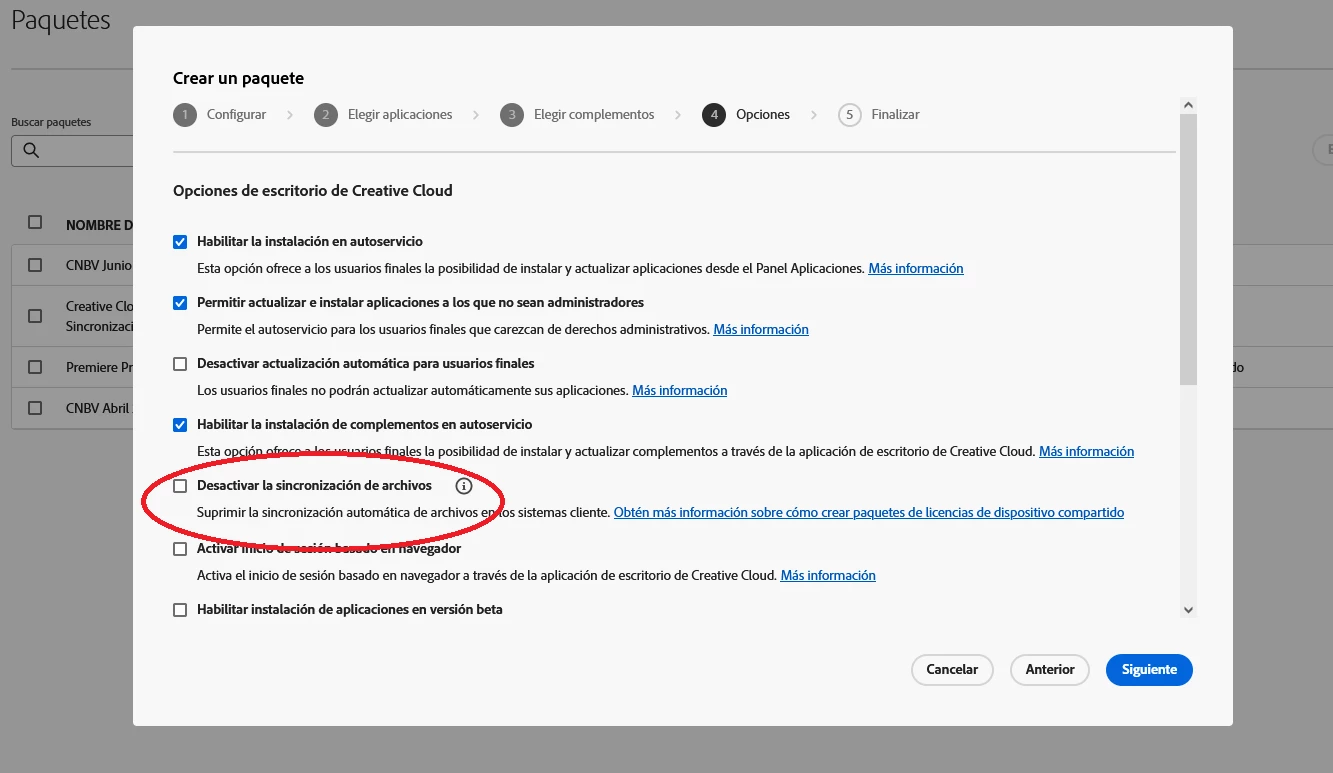Image resolution: width=1333 pixels, height=773 pixels.
Task: Select the CNBV Abril package row checkbox
Action: pyautogui.click(x=35, y=408)
